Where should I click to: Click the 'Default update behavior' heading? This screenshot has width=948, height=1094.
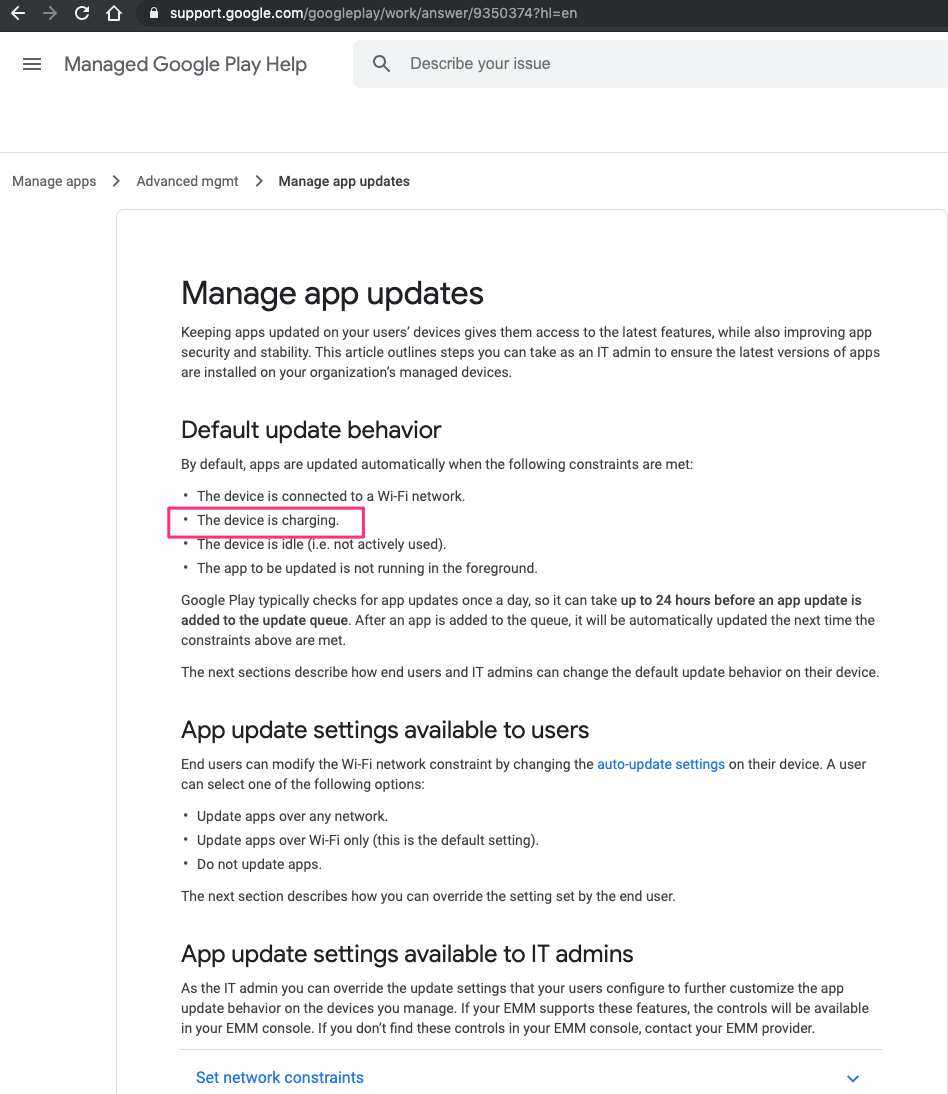click(311, 430)
